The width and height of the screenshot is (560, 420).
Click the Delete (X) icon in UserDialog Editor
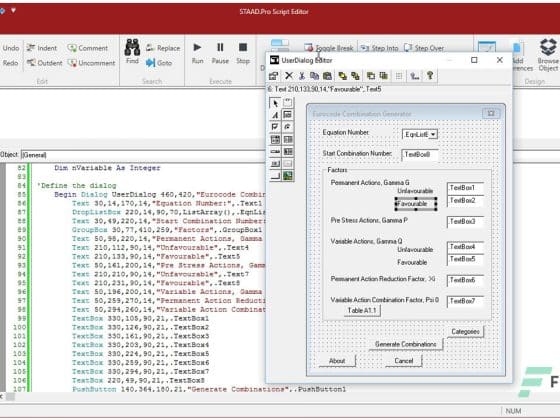point(289,76)
